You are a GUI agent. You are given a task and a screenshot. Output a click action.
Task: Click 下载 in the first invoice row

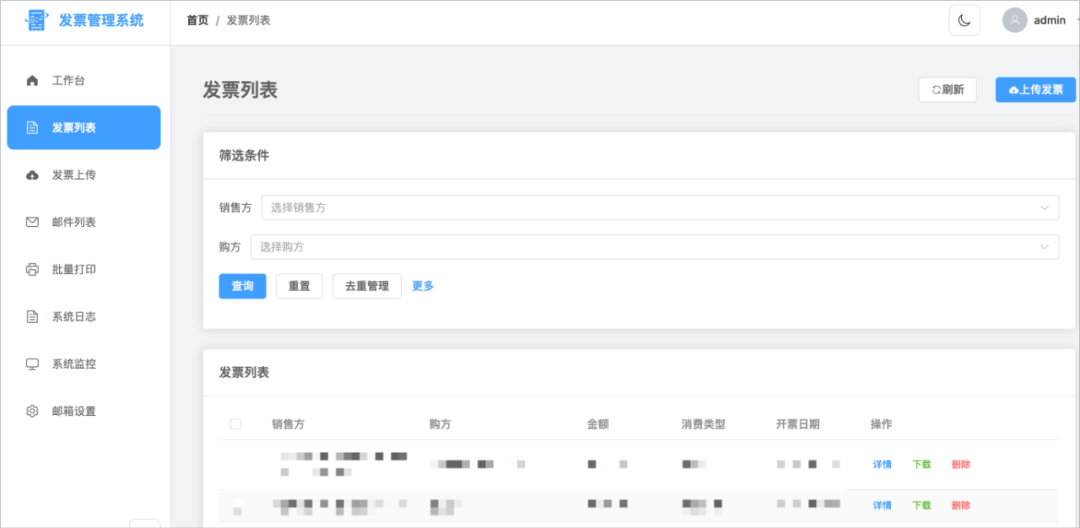(922, 464)
